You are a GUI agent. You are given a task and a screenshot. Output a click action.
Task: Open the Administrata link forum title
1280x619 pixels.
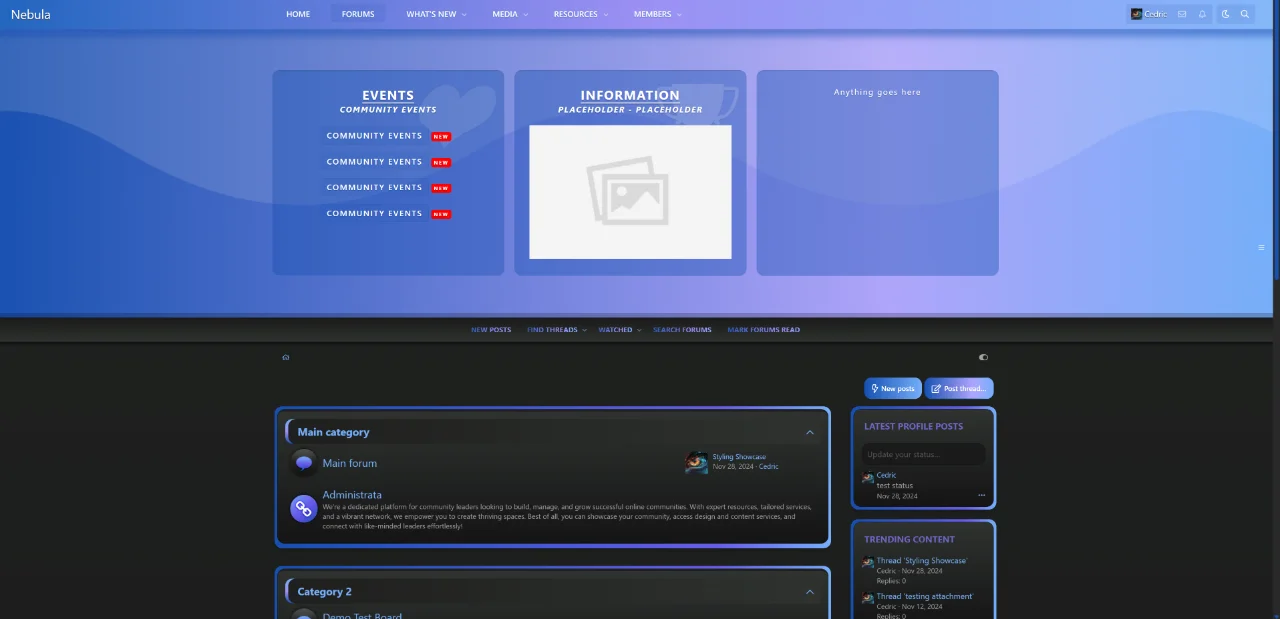point(352,495)
